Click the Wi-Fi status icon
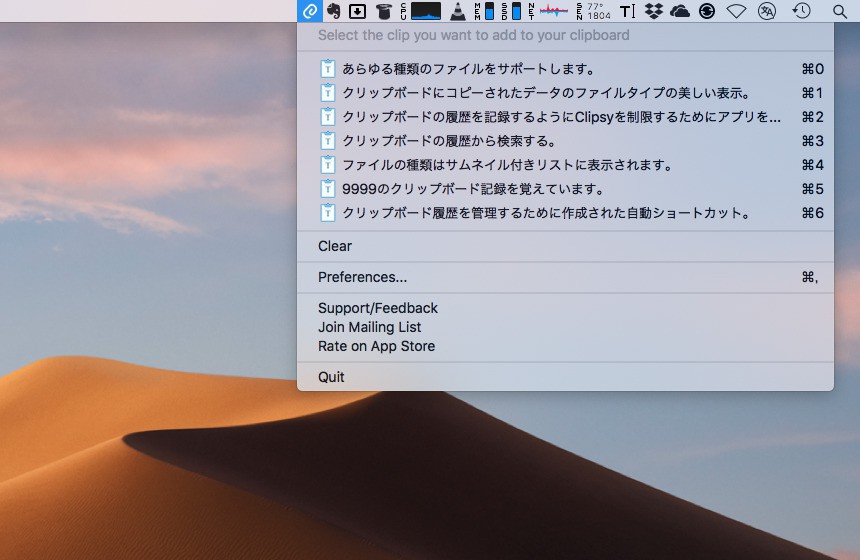Screen dimensions: 860x560 (x=737, y=11)
